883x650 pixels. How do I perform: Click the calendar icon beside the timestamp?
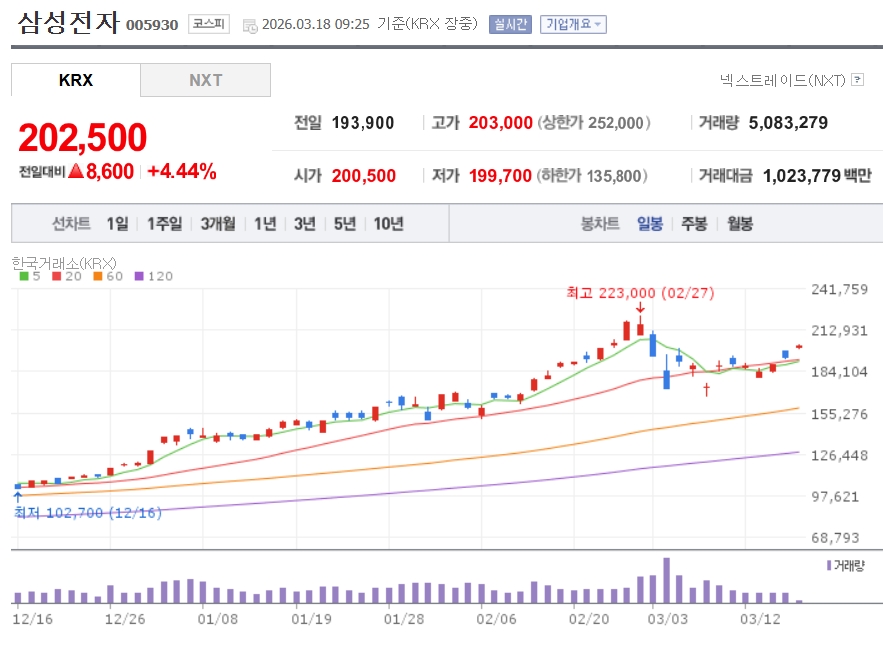coord(250,25)
